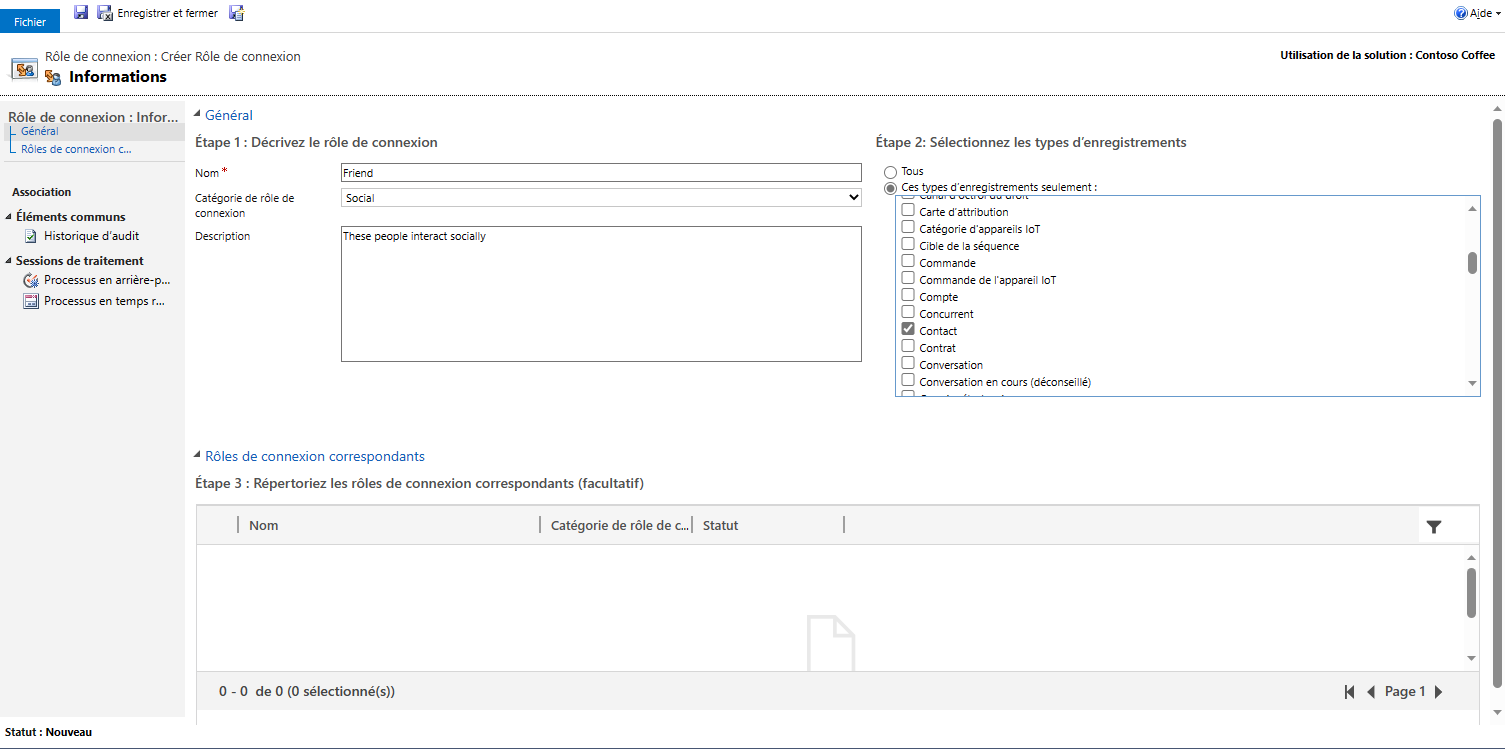Click grid scrollbar up arrow

[x=1472, y=557]
